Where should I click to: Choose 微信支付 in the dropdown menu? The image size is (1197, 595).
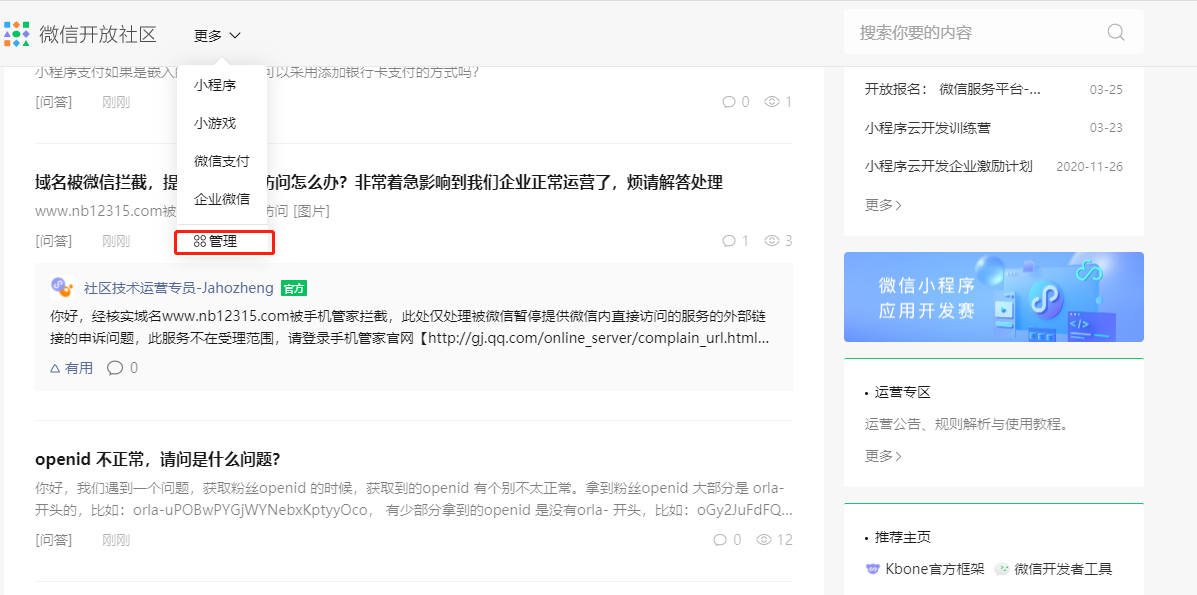point(221,161)
